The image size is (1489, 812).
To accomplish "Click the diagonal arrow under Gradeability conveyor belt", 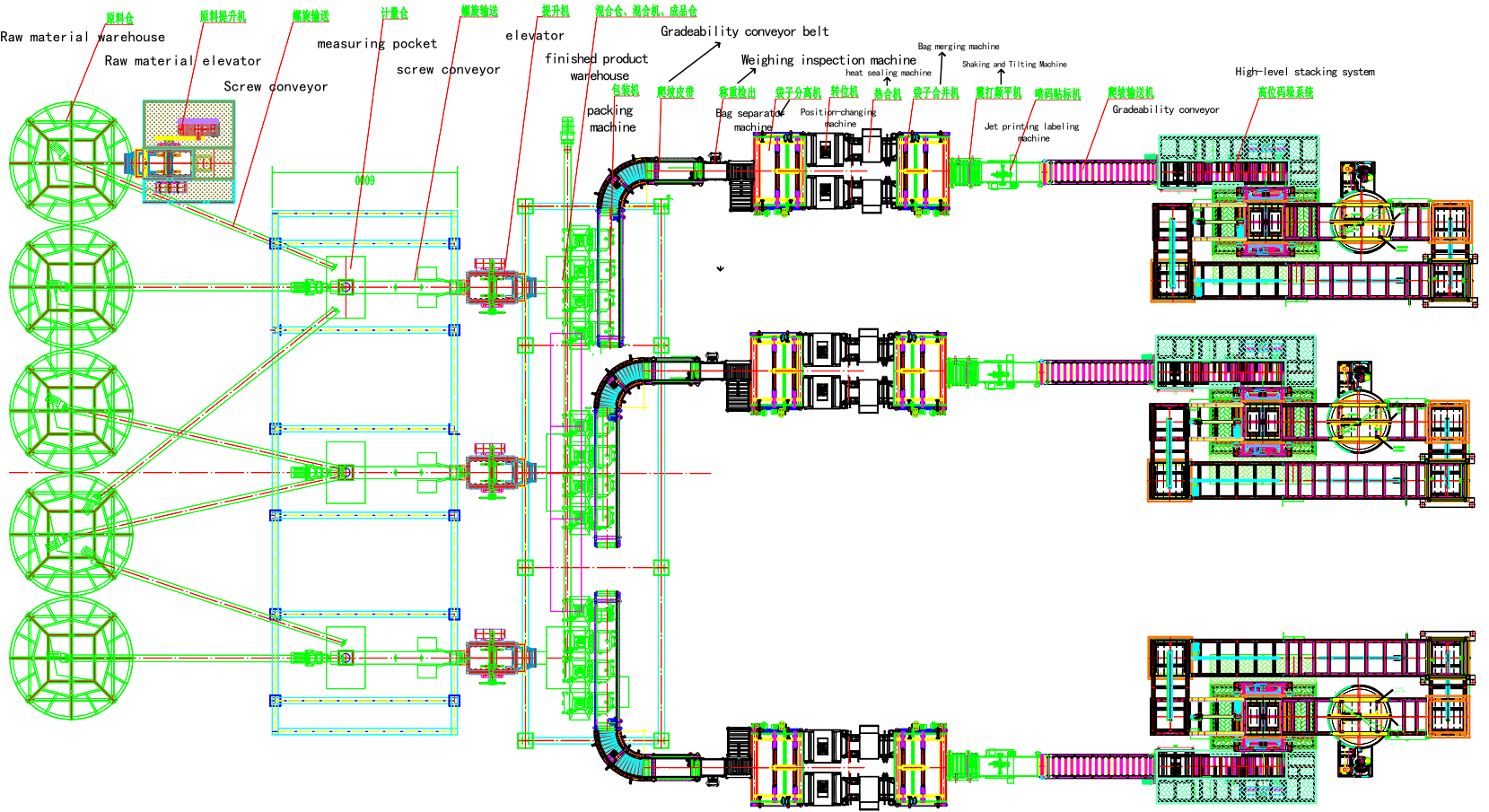I will coord(695,62).
